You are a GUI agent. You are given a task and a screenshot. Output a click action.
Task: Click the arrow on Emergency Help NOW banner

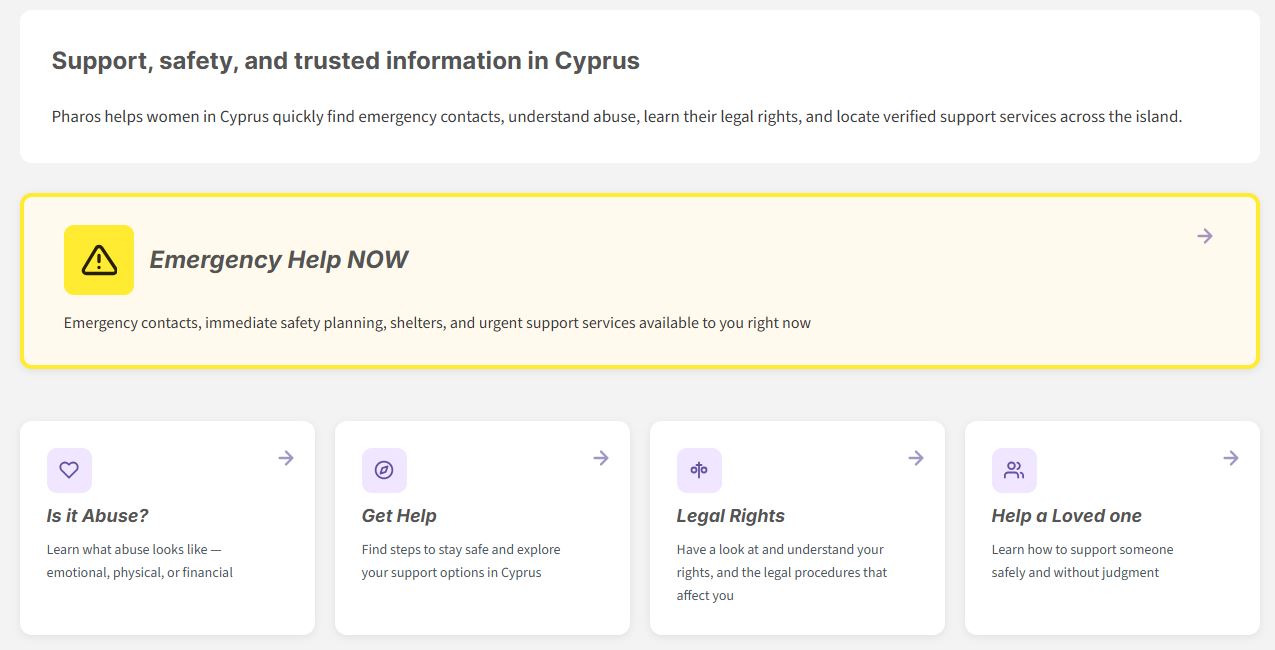(1205, 236)
